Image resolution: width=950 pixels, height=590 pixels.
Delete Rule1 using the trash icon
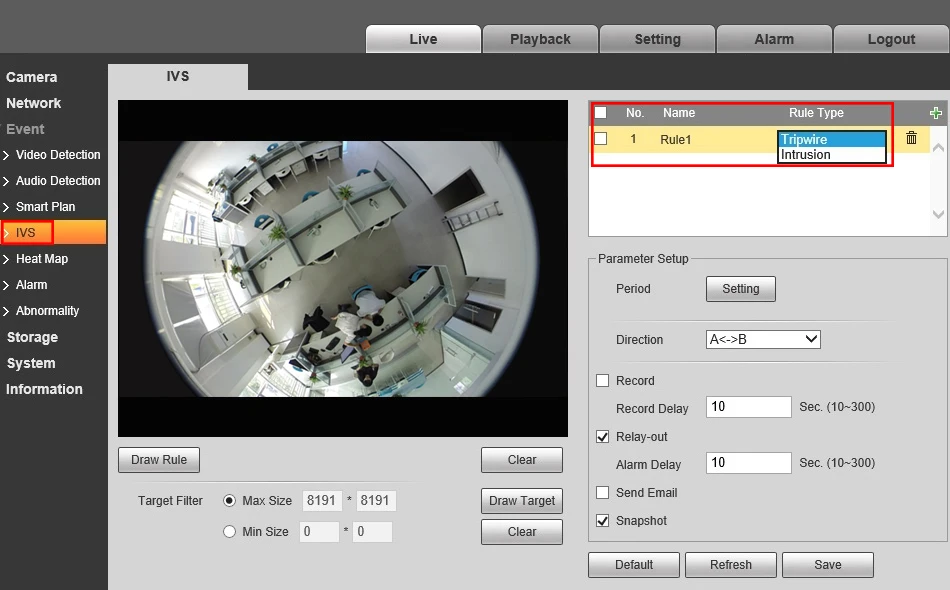[911, 138]
